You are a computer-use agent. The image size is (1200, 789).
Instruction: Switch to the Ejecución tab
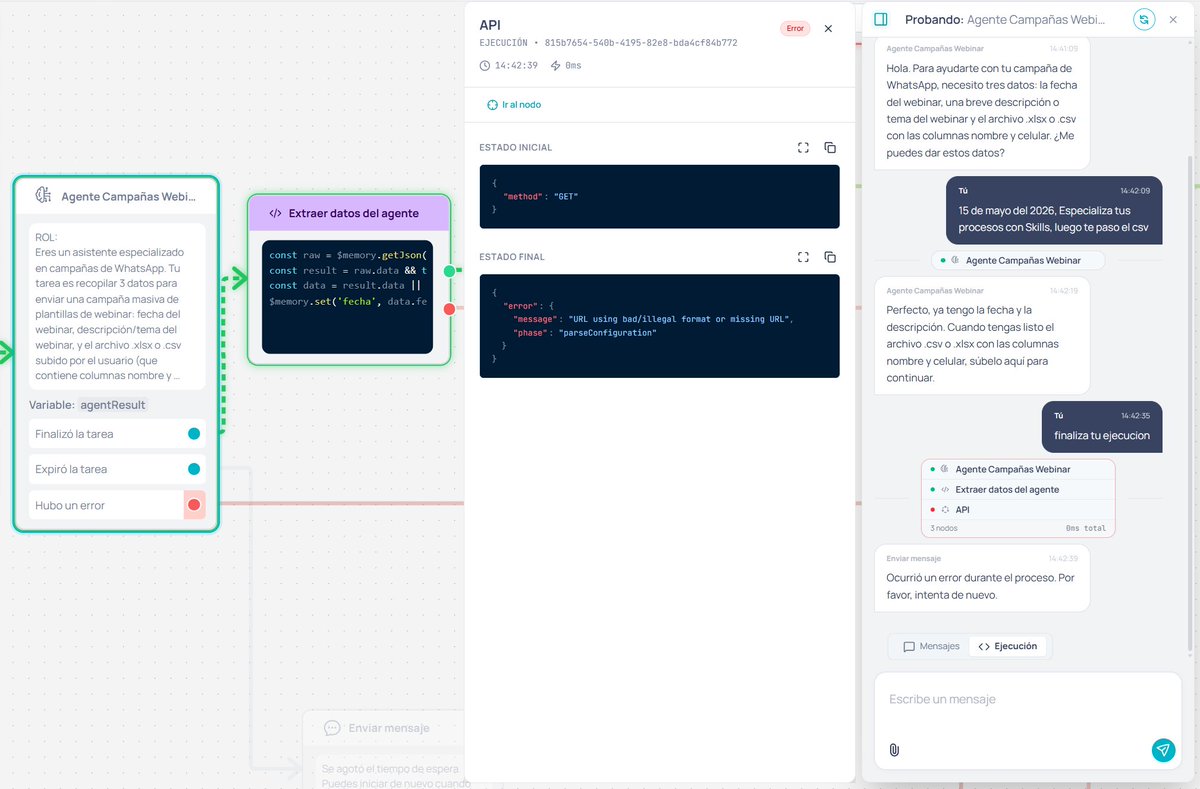1007,646
